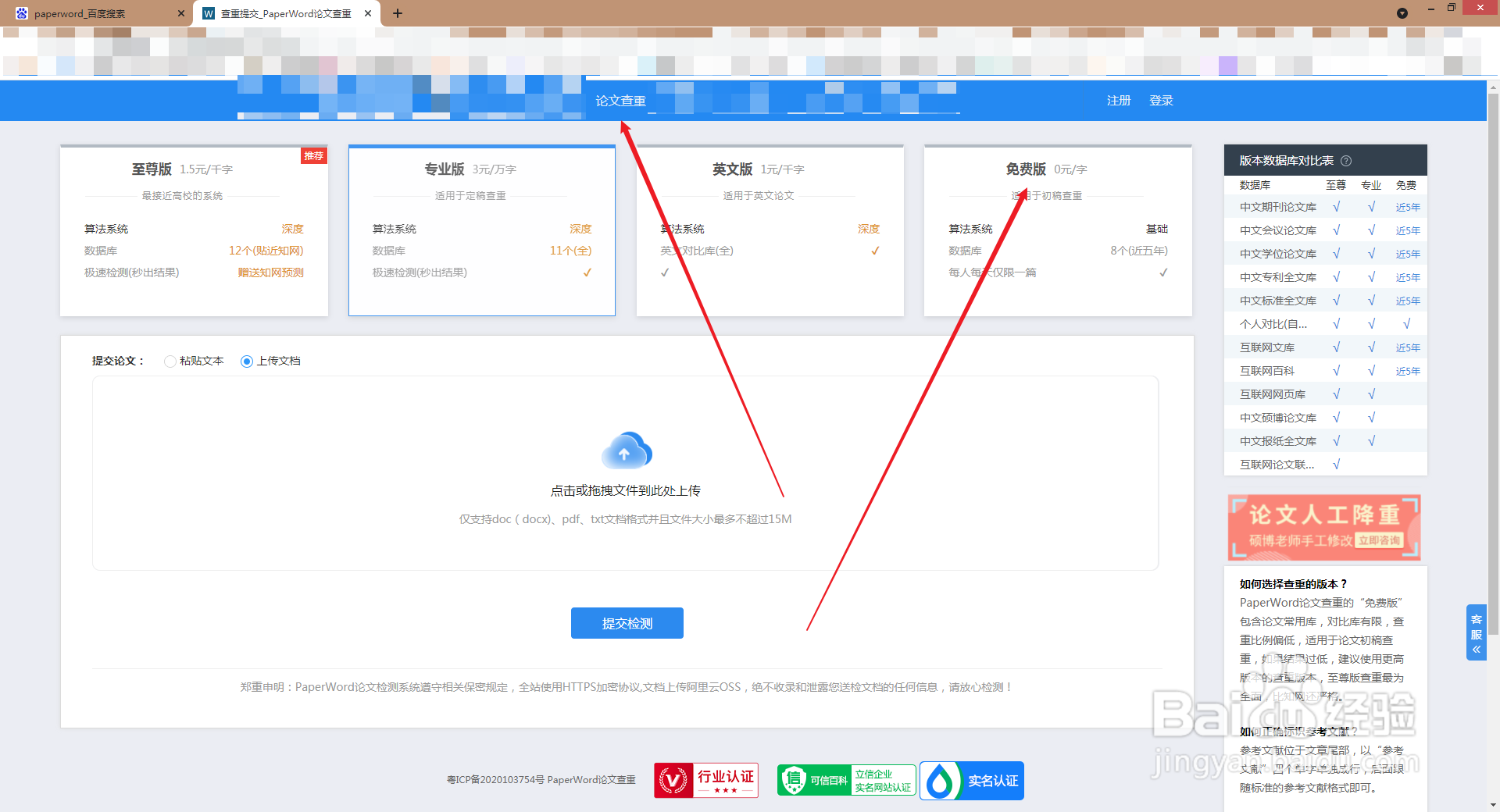
Task: Click the 免费 column header
Action: tap(1406, 185)
